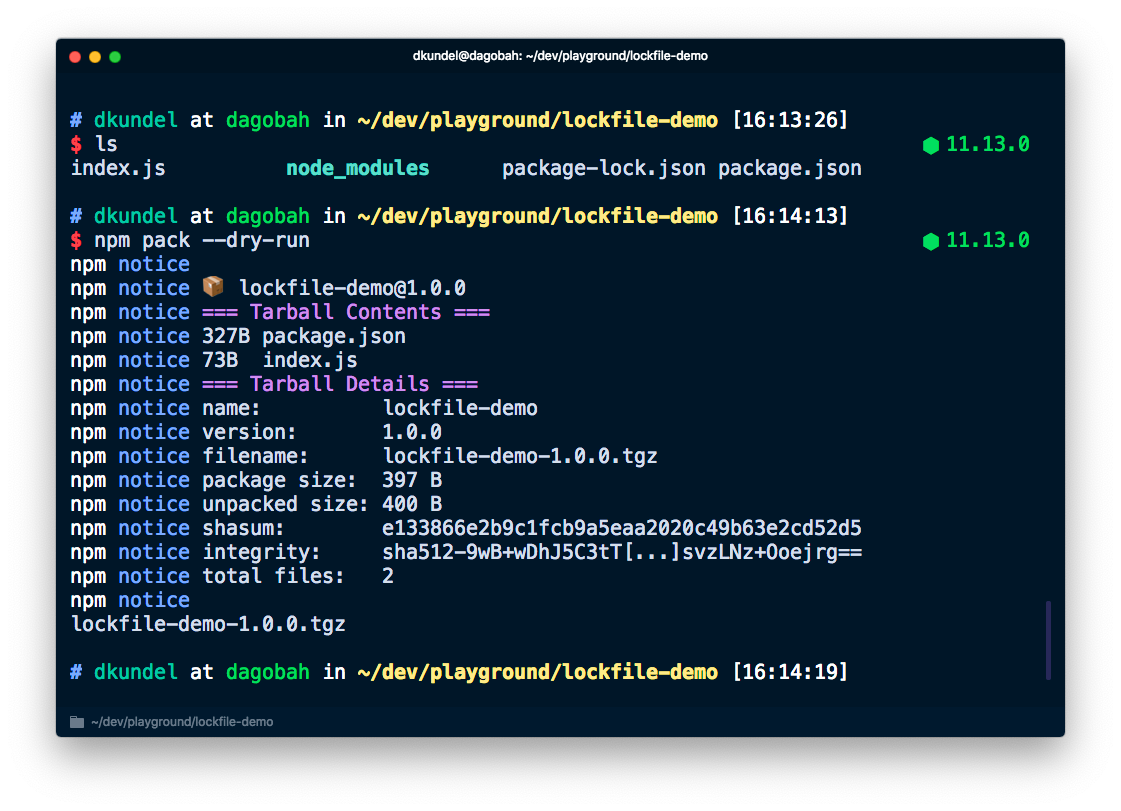Screen dimensions: 1121x811
Task: Click the green maximize window button
Action: 115,57
